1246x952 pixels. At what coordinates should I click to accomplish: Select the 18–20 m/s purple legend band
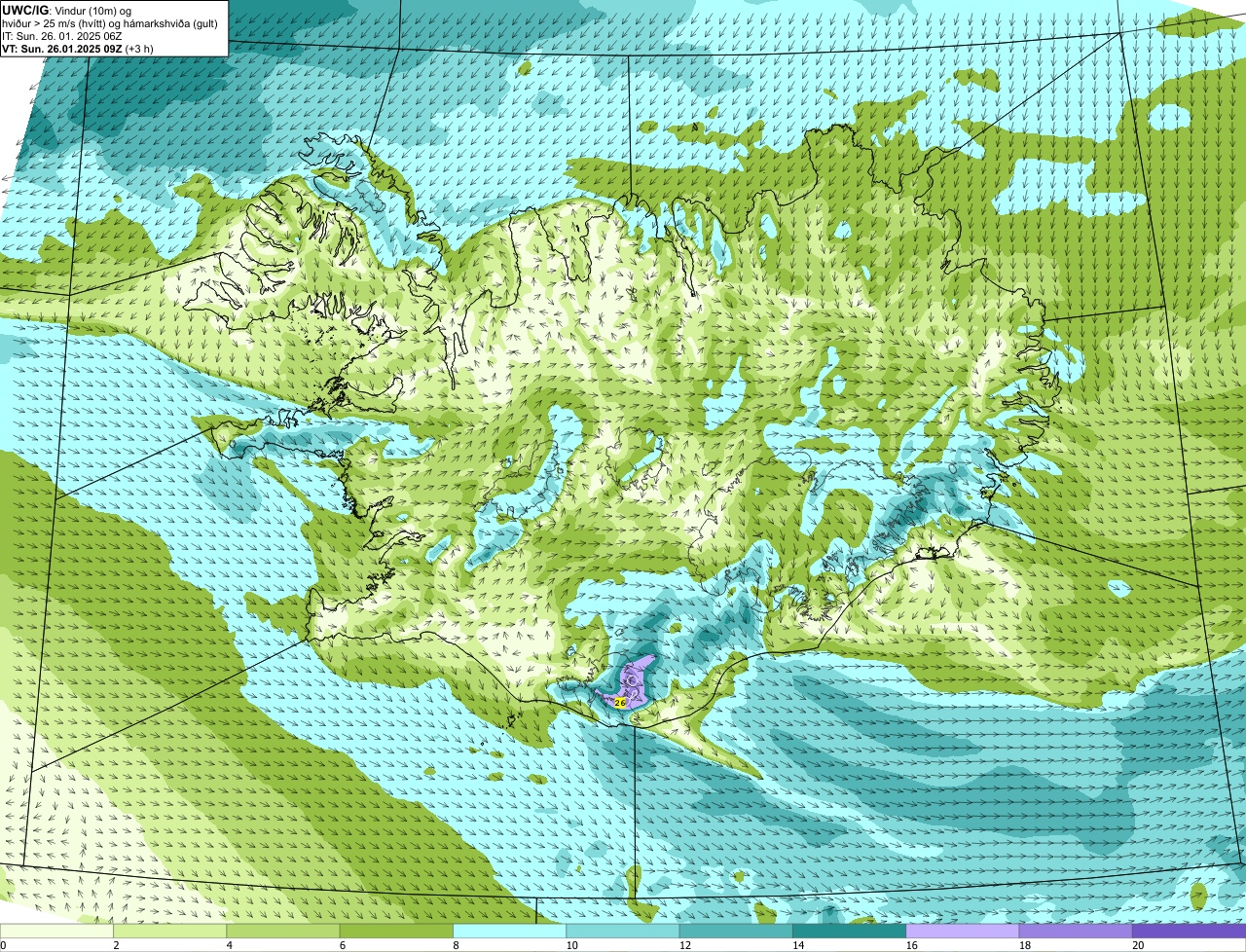tap(1076, 931)
